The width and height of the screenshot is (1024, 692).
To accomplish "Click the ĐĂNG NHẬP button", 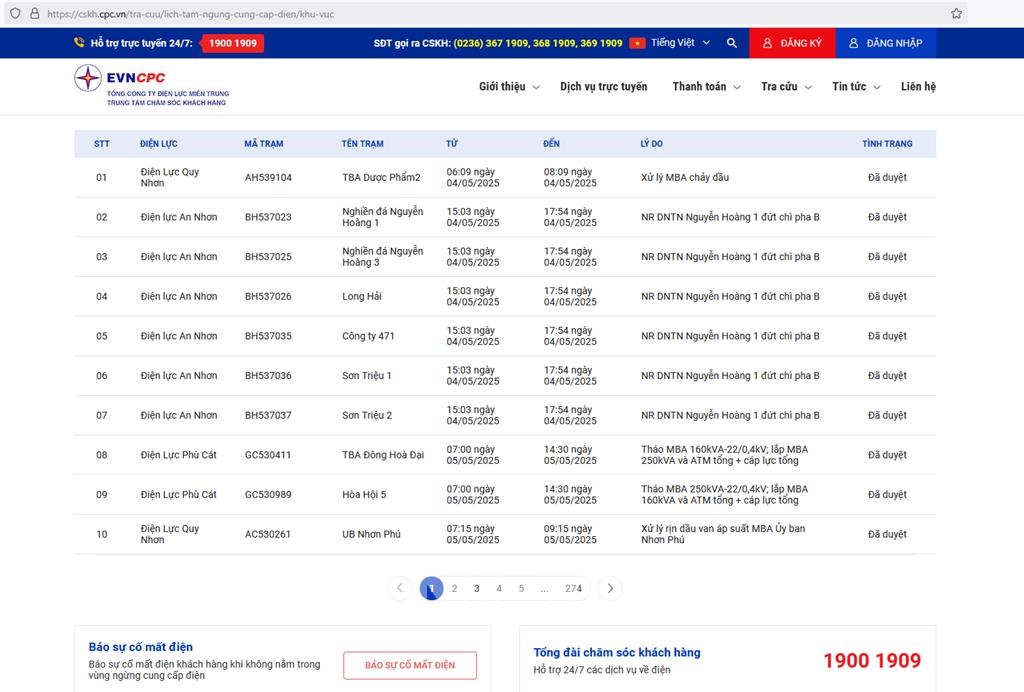I will 885,43.
